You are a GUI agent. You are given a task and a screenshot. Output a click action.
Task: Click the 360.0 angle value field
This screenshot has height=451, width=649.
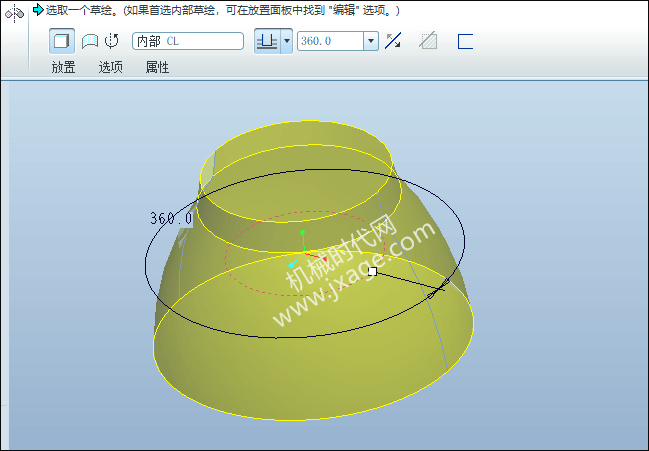click(330, 41)
